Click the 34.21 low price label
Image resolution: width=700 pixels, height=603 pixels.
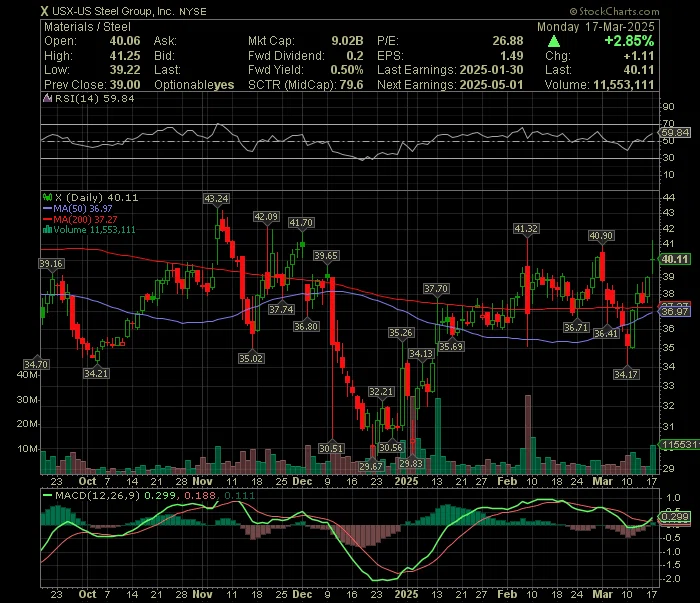pos(96,373)
